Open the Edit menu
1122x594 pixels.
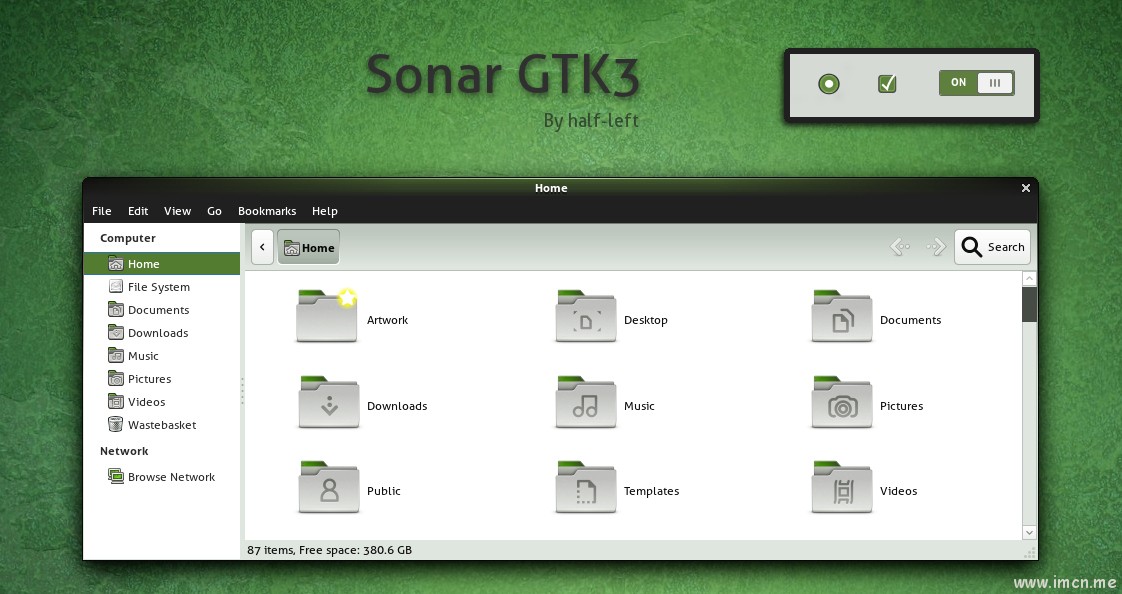click(138, 211)
